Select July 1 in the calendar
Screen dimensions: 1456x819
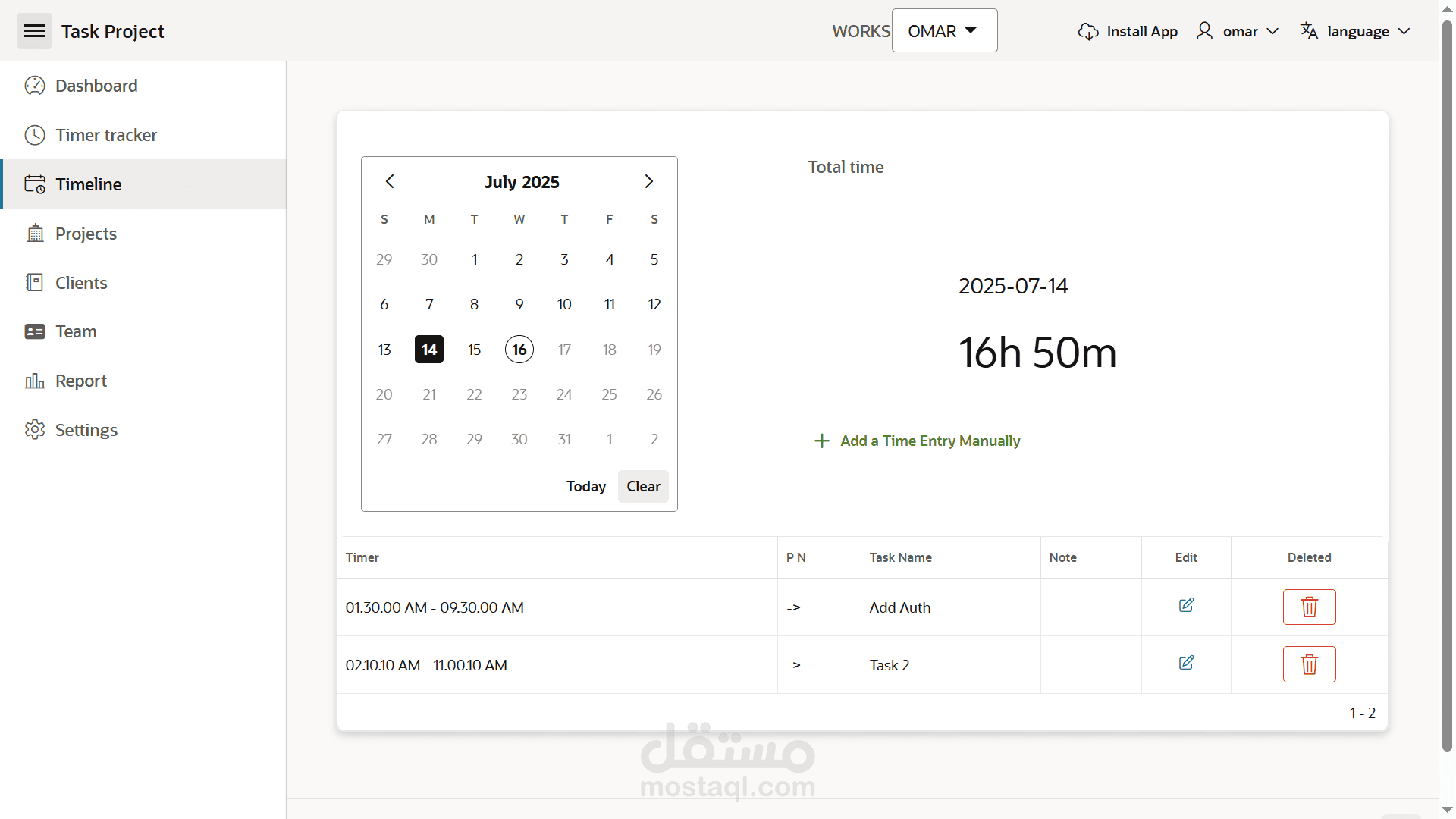[474, 259]
